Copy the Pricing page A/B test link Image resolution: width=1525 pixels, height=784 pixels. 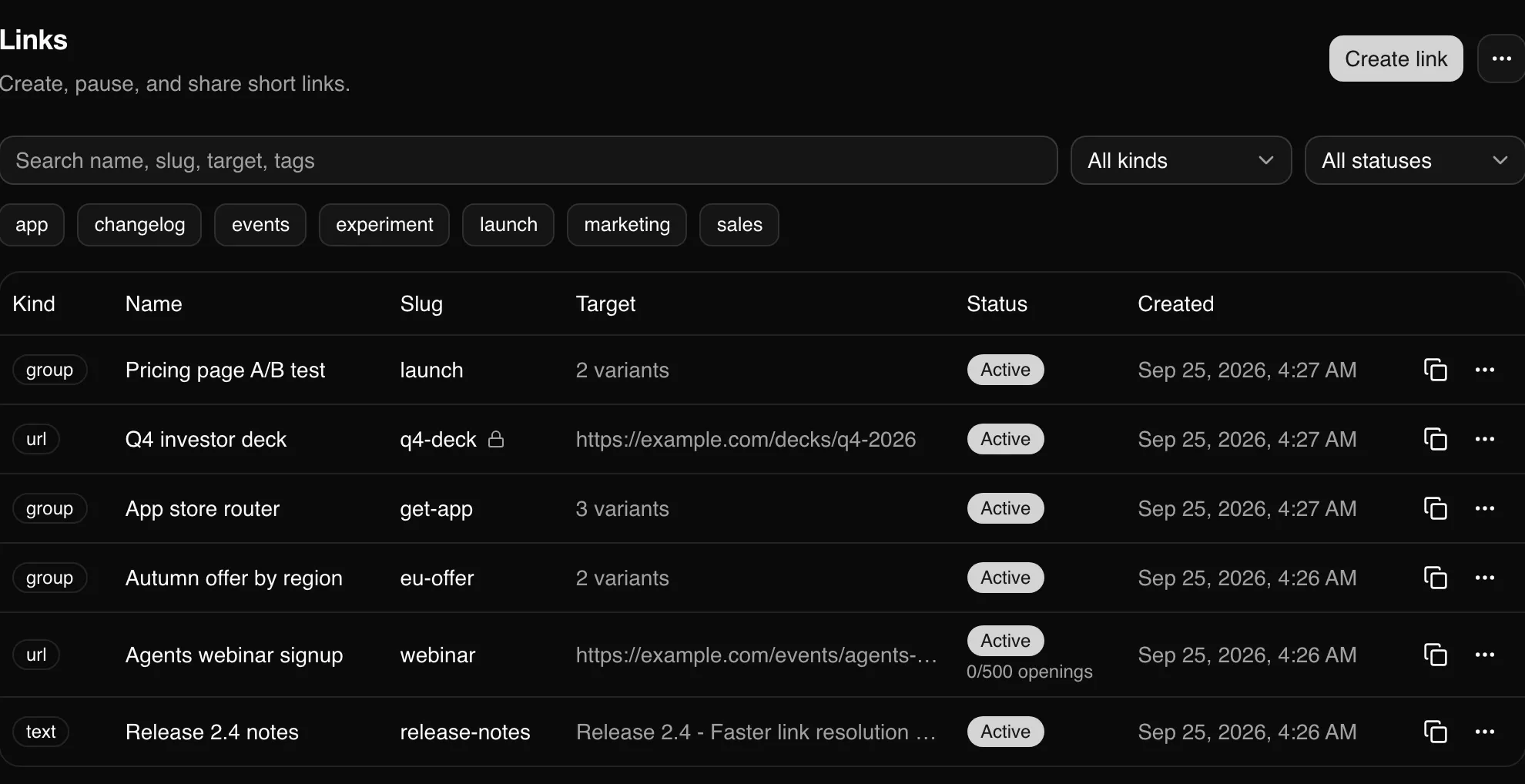click(1435, 370)
